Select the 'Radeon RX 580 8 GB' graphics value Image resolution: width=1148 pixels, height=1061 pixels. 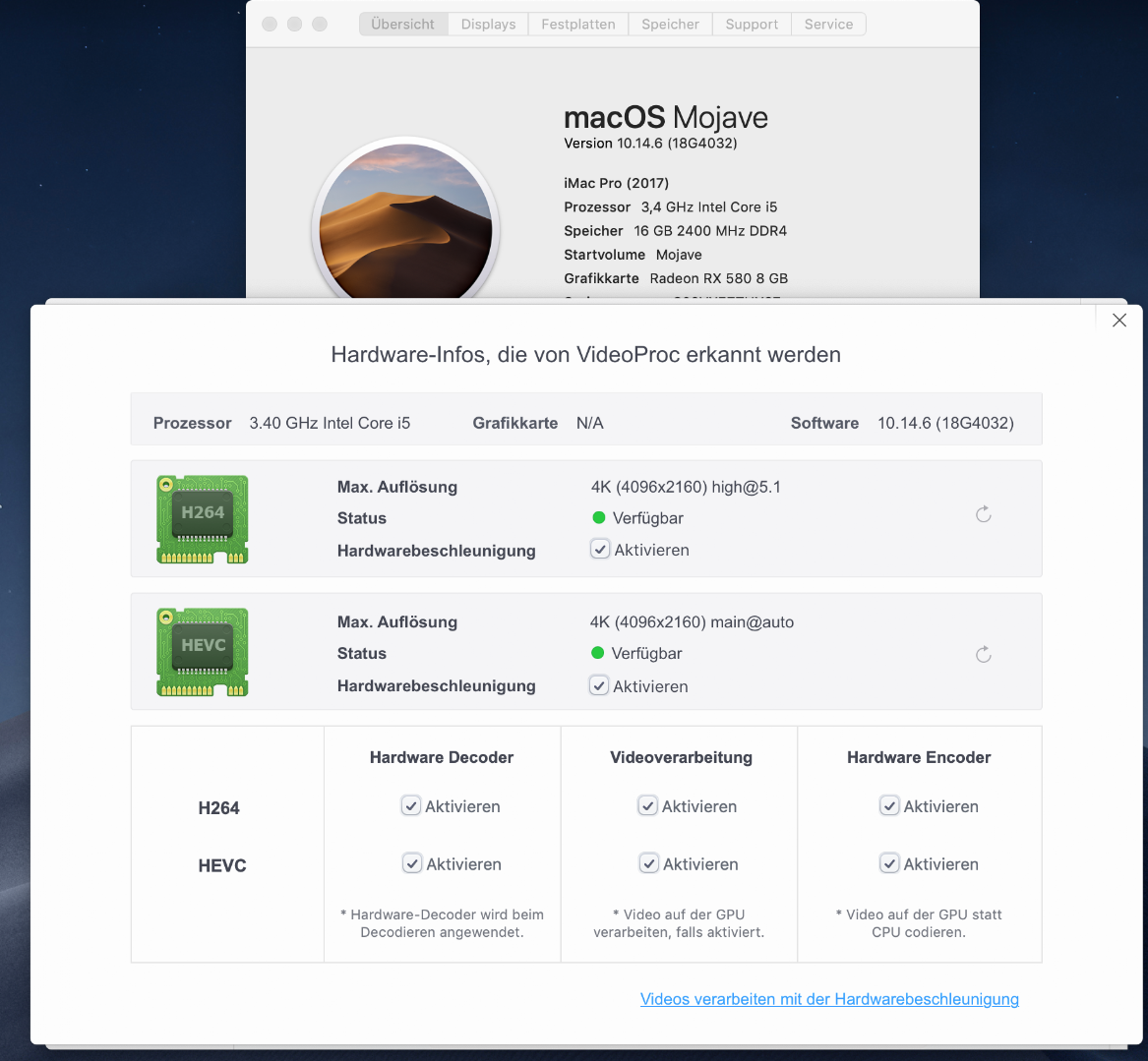[719, 278]
